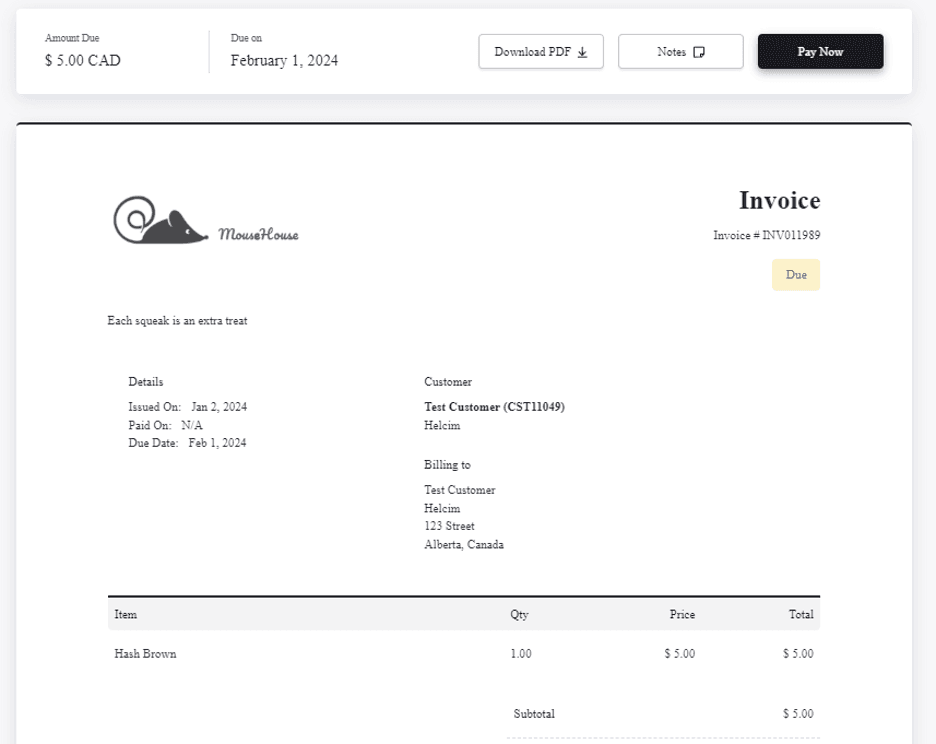
Task: Click the yellow Due status badge
Action: tap(796, 275)
